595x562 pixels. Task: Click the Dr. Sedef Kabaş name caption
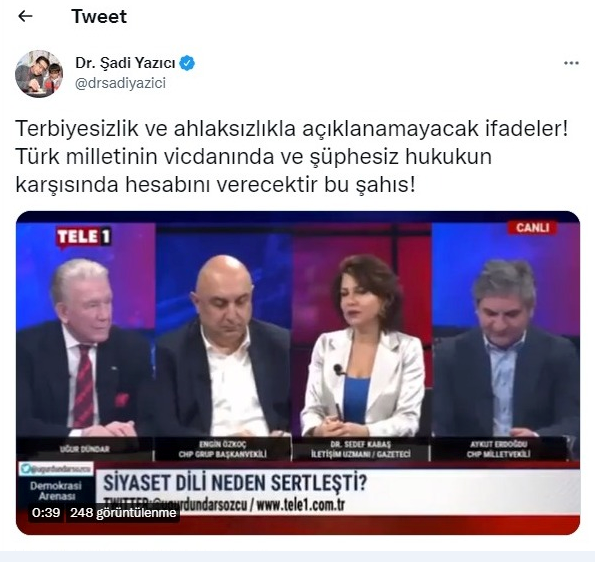pos(360,449)
